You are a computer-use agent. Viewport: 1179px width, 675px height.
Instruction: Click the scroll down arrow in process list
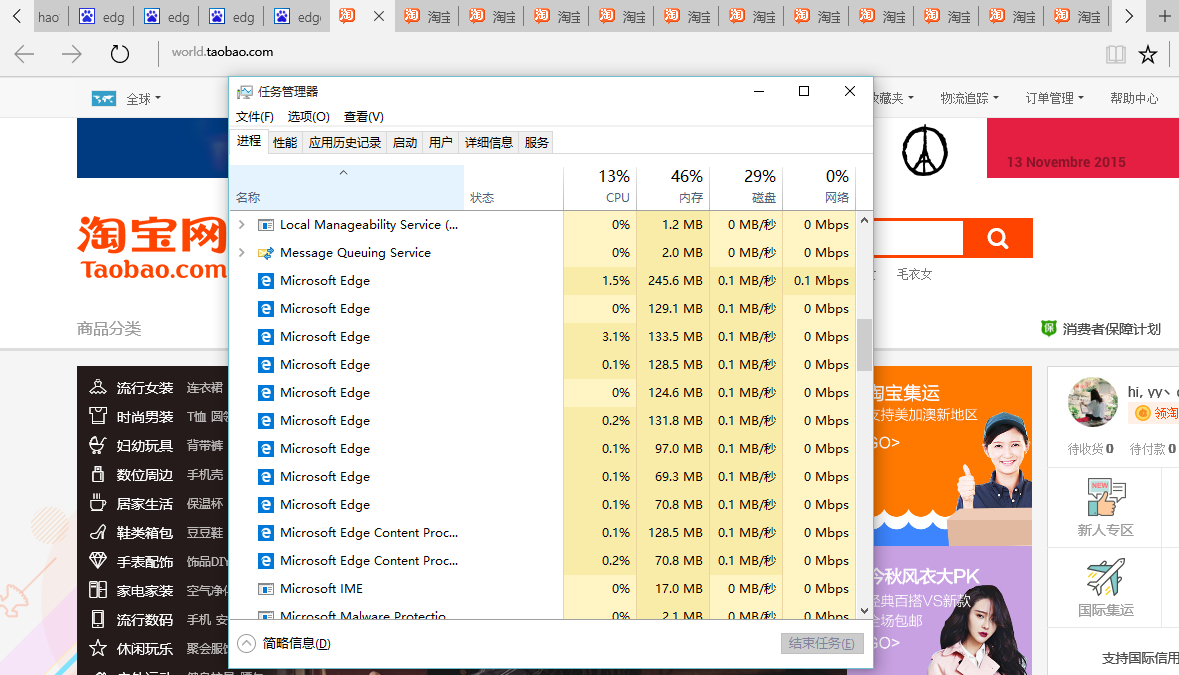click(x=864, y=610)
